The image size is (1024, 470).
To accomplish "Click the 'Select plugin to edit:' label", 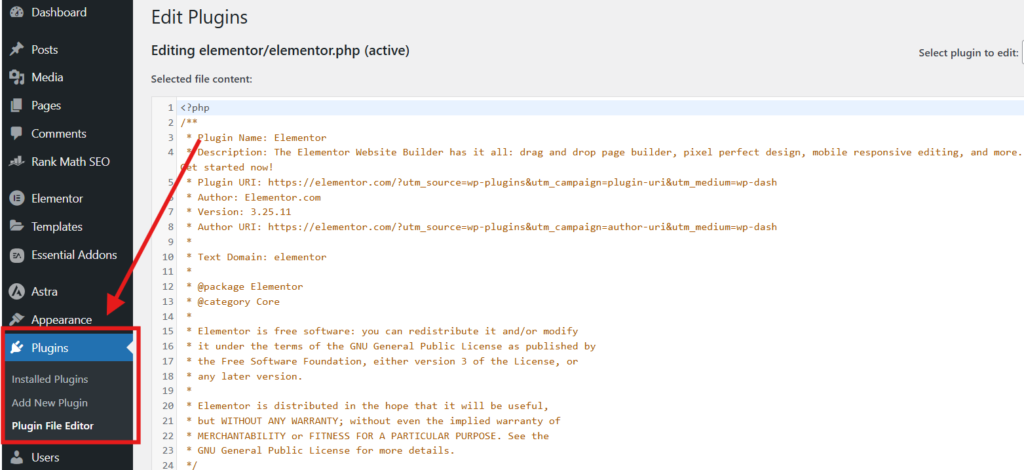I will [x=968, y=53].
